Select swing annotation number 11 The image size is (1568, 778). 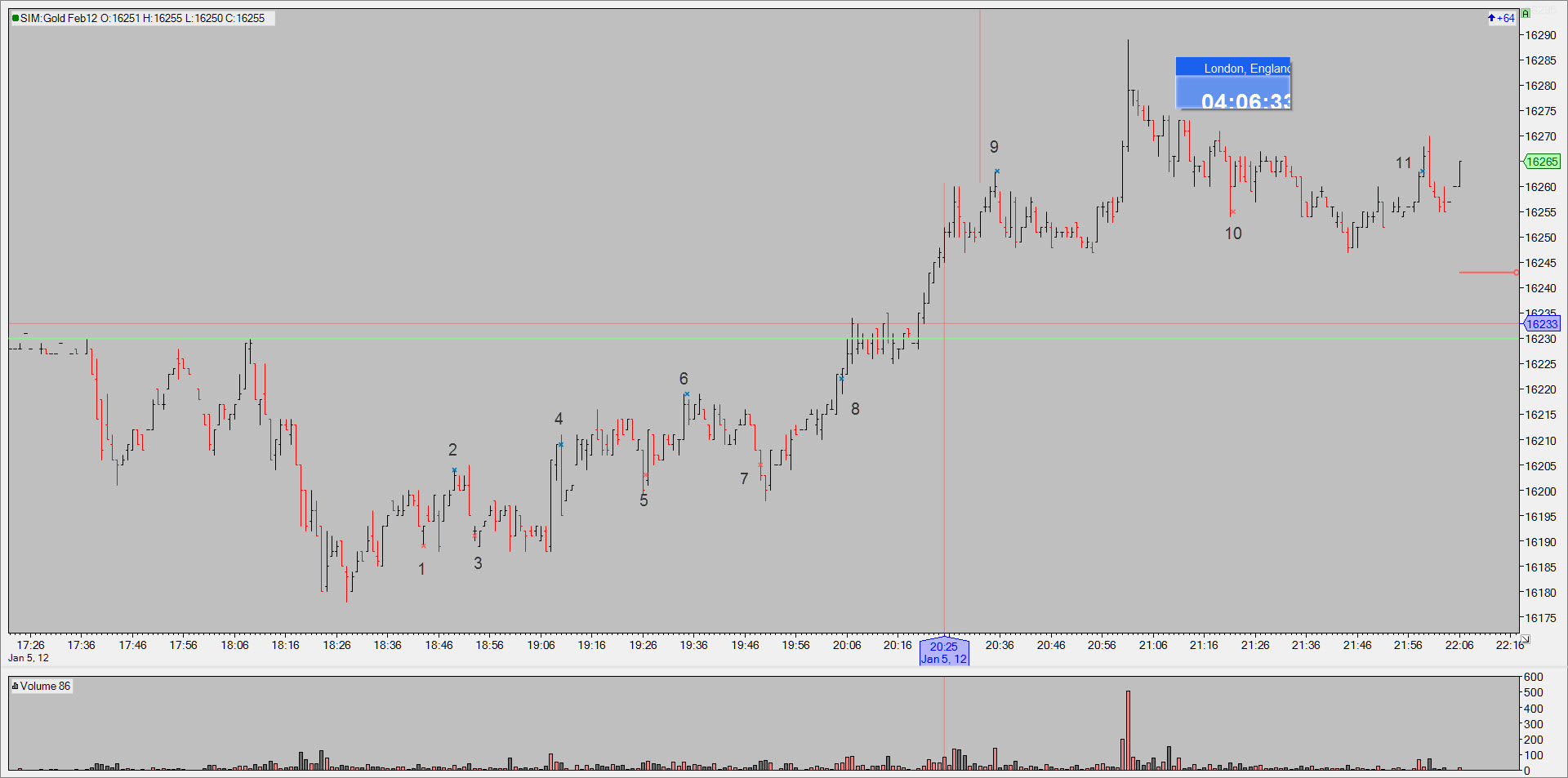pyautogui.click(x=1403, y=162)
